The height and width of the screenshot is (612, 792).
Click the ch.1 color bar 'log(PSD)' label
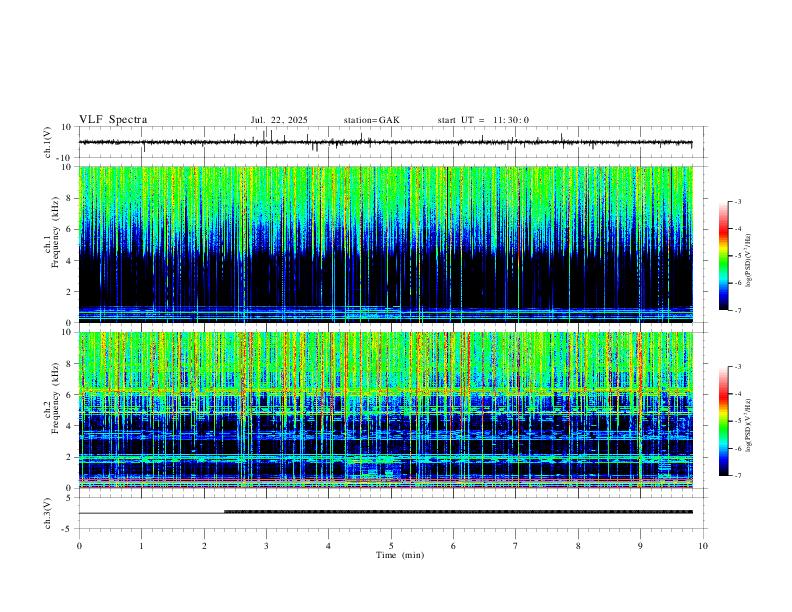750,261
